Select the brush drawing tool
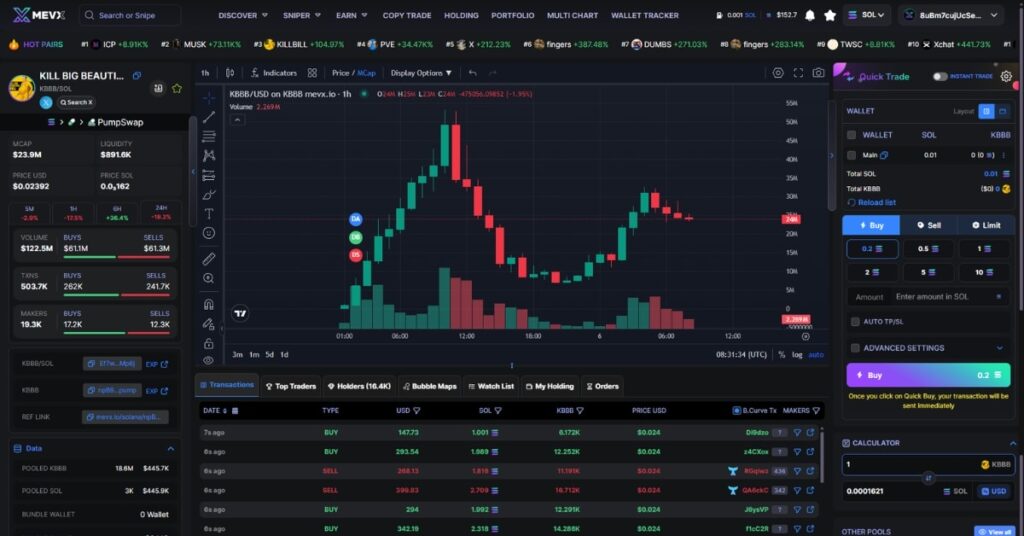Viewport: 1024px width, 536px height. pyautogui.click(x=209, y=195)
